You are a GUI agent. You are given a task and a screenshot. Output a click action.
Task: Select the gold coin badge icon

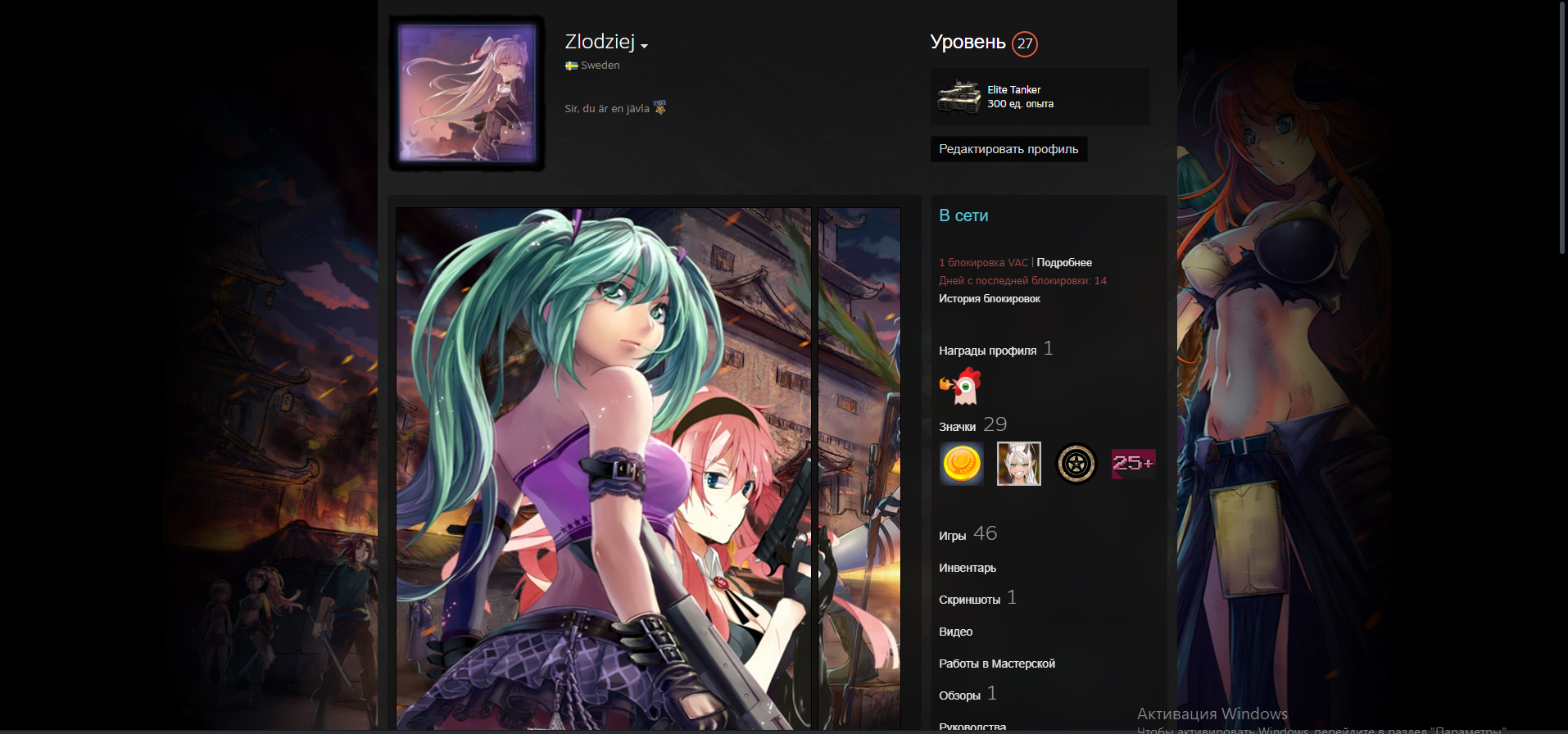click(x=961, y=464)
